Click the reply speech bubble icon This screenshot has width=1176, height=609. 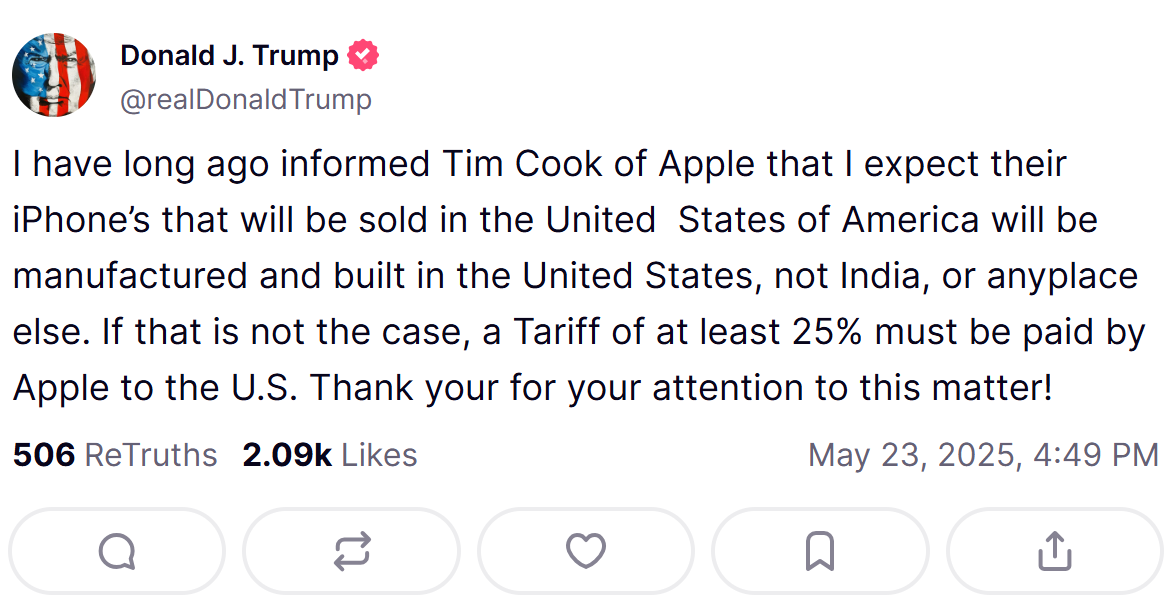[x=117, y=551]
